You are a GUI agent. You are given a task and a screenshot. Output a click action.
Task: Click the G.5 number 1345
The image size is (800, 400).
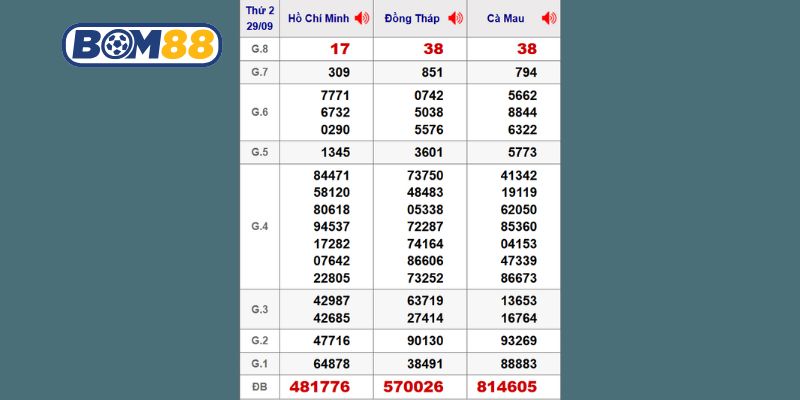click(x=335, y=152)
